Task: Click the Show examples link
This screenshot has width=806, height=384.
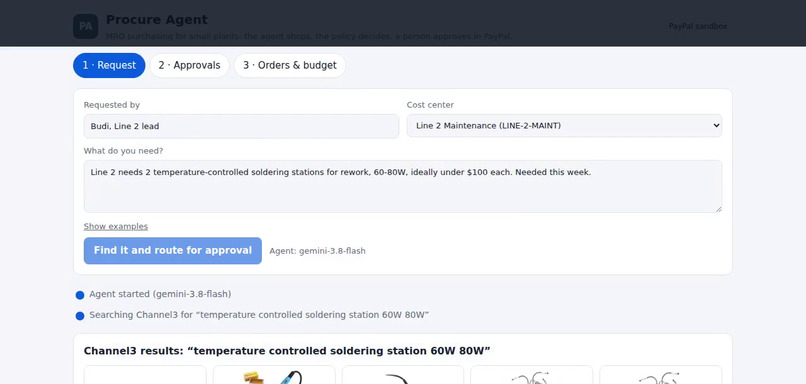Action: coord(116,226)
